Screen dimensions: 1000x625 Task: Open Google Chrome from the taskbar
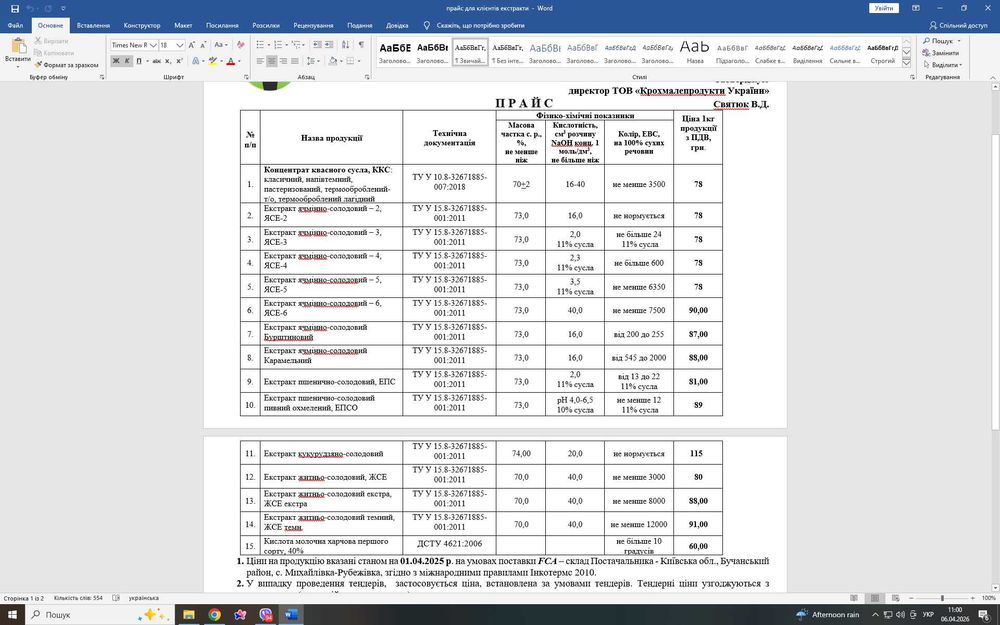click(214, 615)
